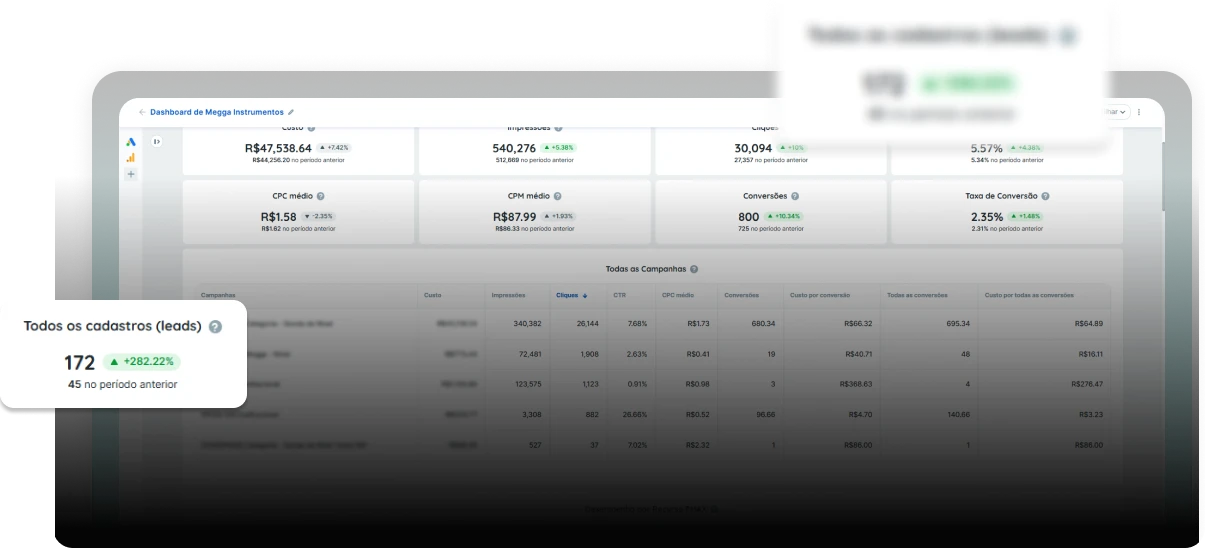Select table cell showing R$1.73 CPC

coord(698,324)
